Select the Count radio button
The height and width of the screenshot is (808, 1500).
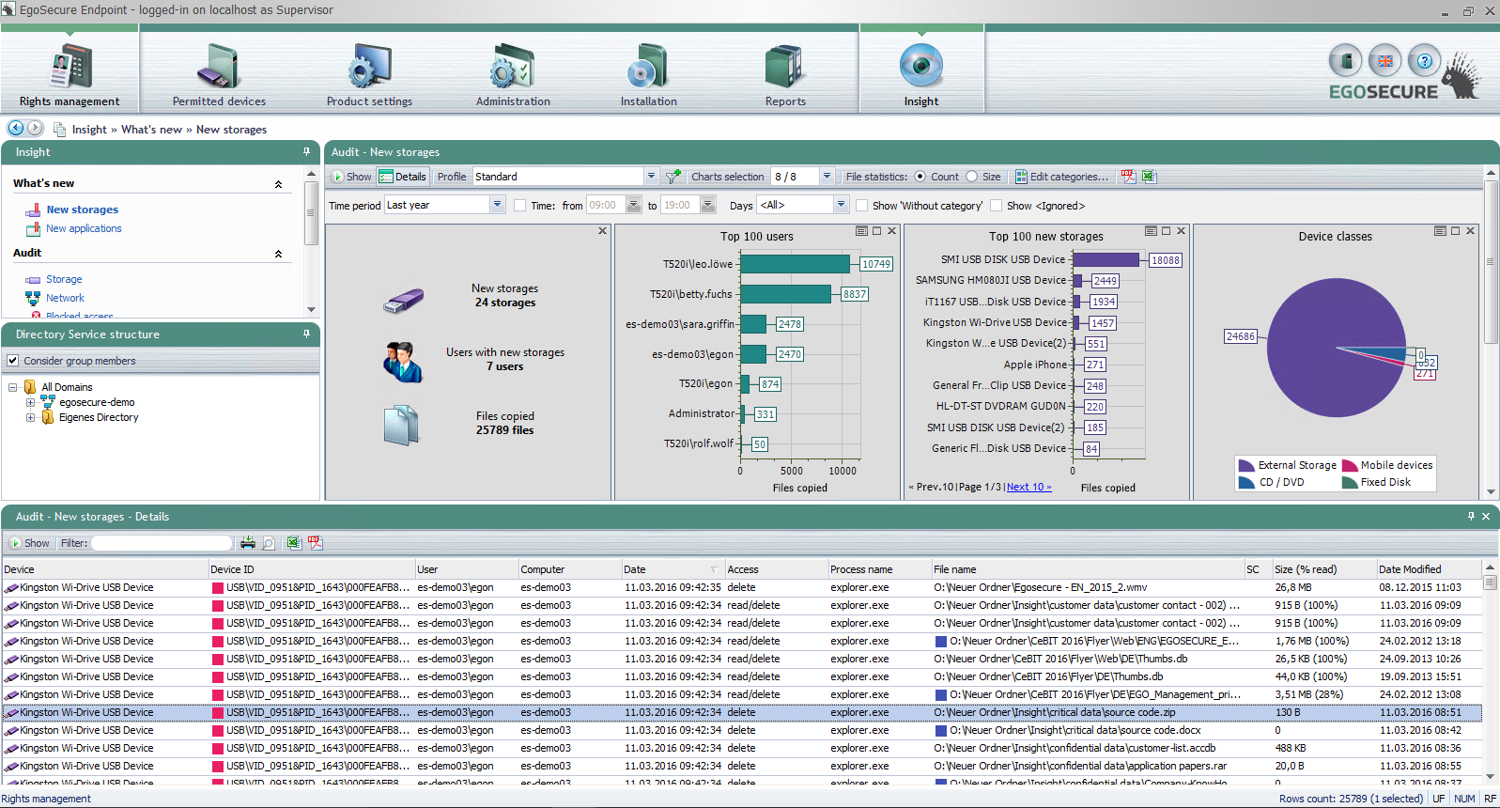920,176
